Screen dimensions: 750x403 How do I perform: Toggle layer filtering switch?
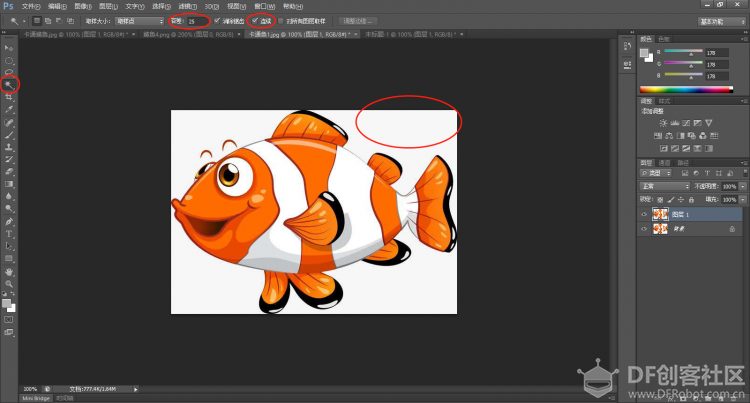tap(744, 173)
